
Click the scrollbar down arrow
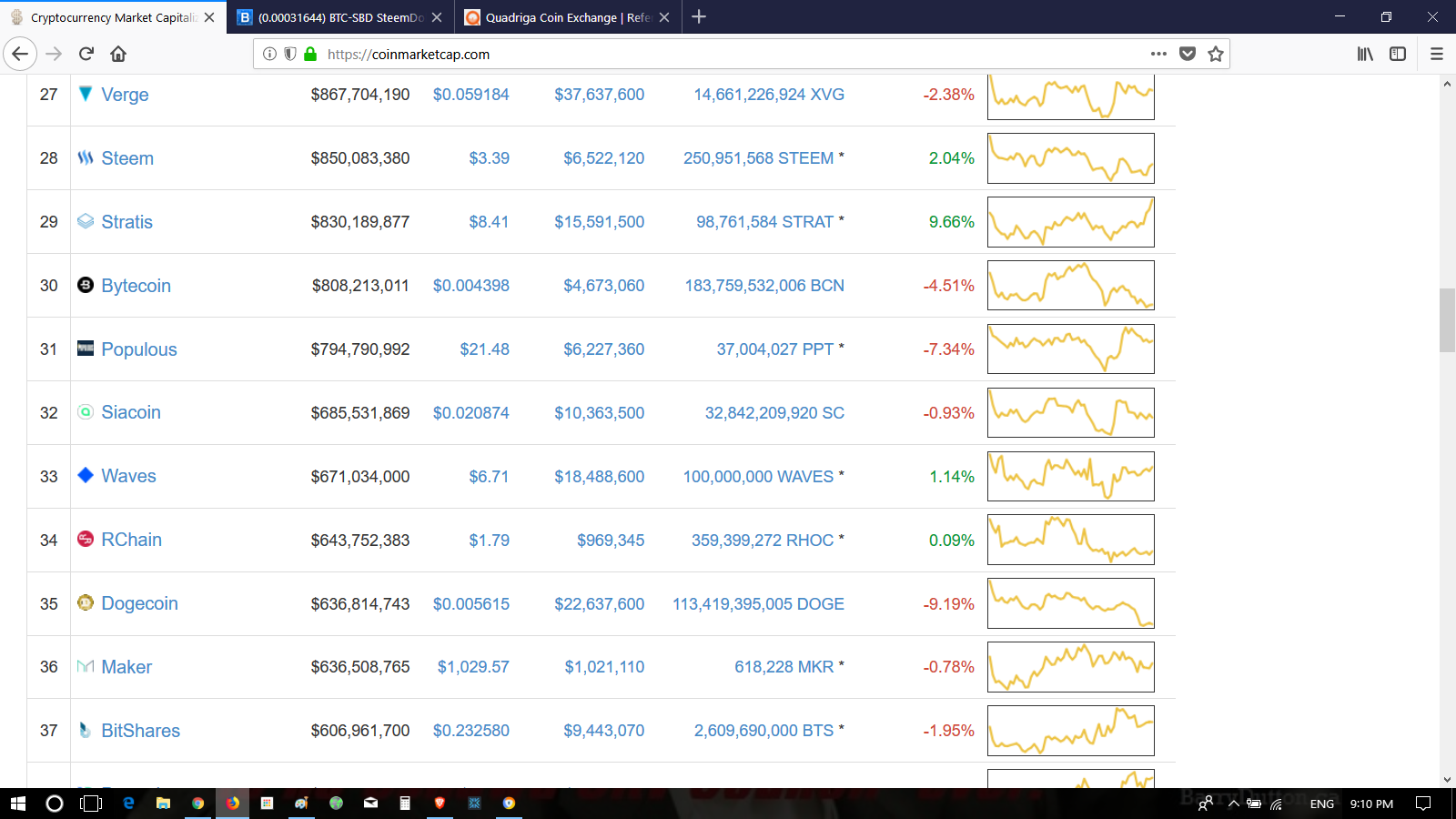point(1447,780)
